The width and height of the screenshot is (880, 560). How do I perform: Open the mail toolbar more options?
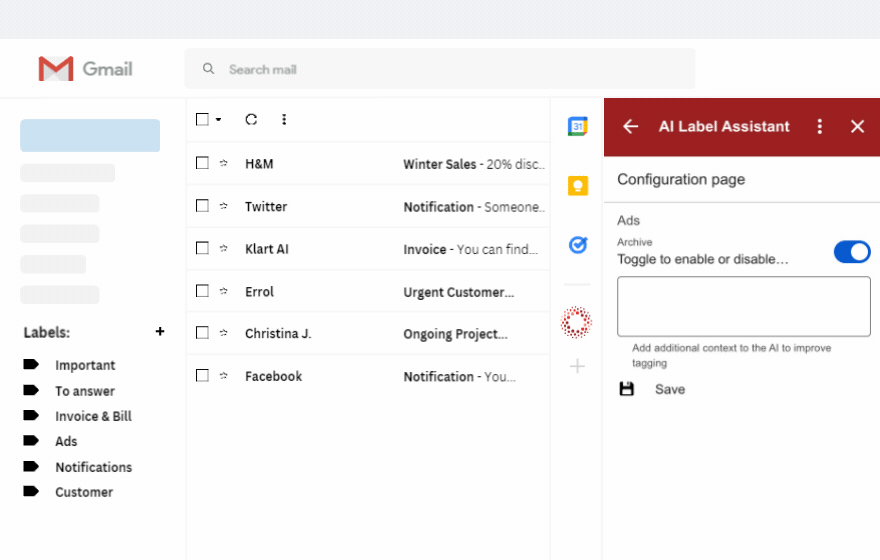tap(284, 119)
